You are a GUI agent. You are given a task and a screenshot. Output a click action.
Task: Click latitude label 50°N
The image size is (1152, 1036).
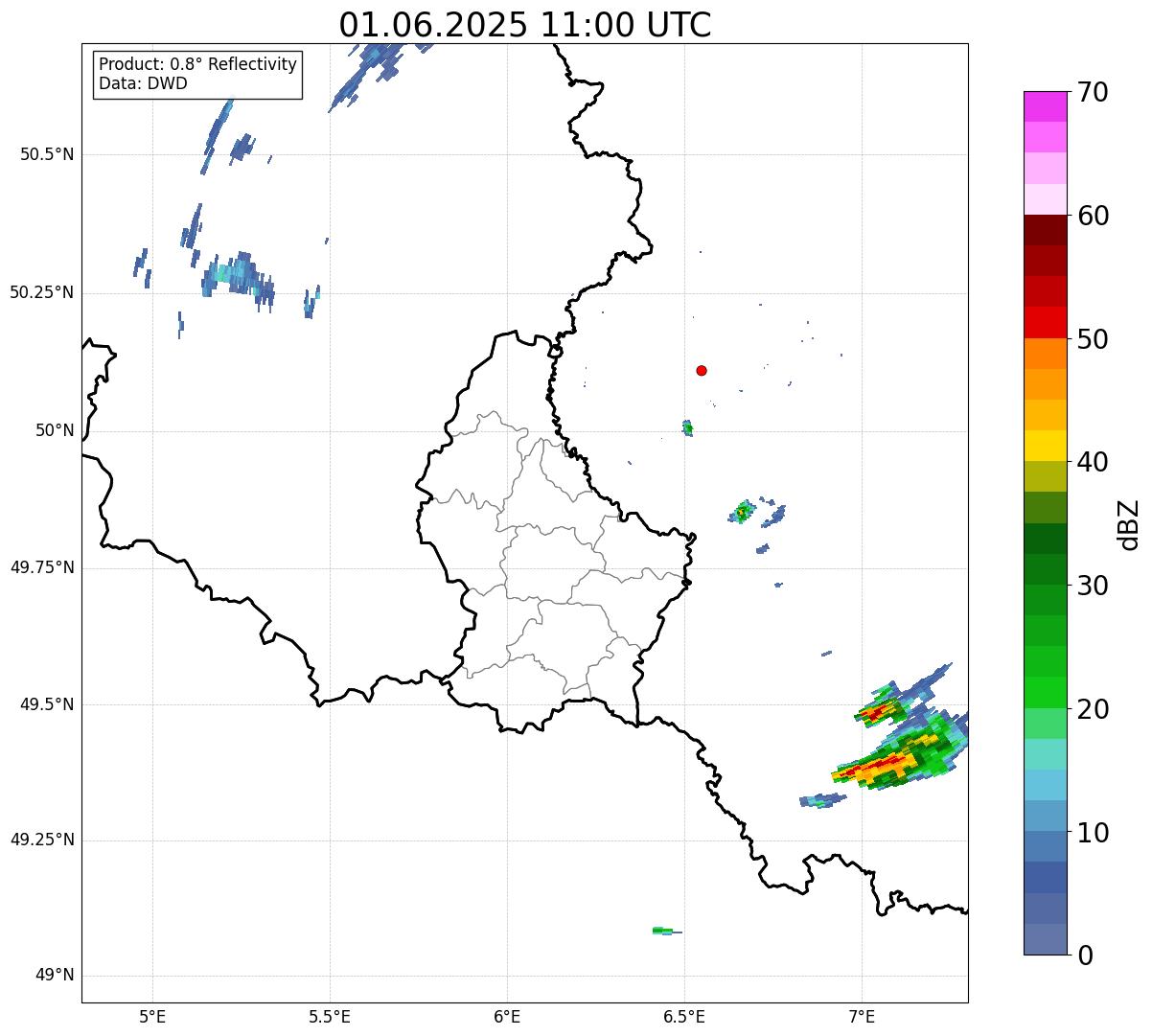point(55,430)
